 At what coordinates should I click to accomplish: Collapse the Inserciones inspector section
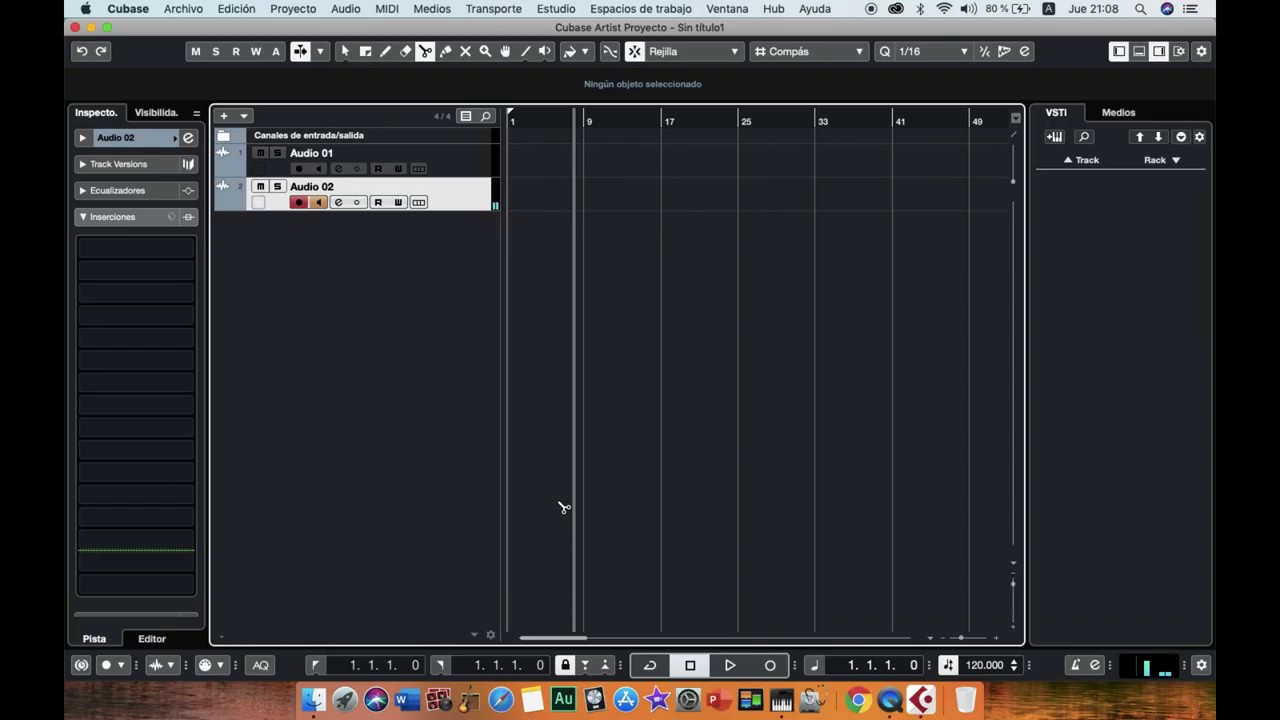[x=83, y=217]
